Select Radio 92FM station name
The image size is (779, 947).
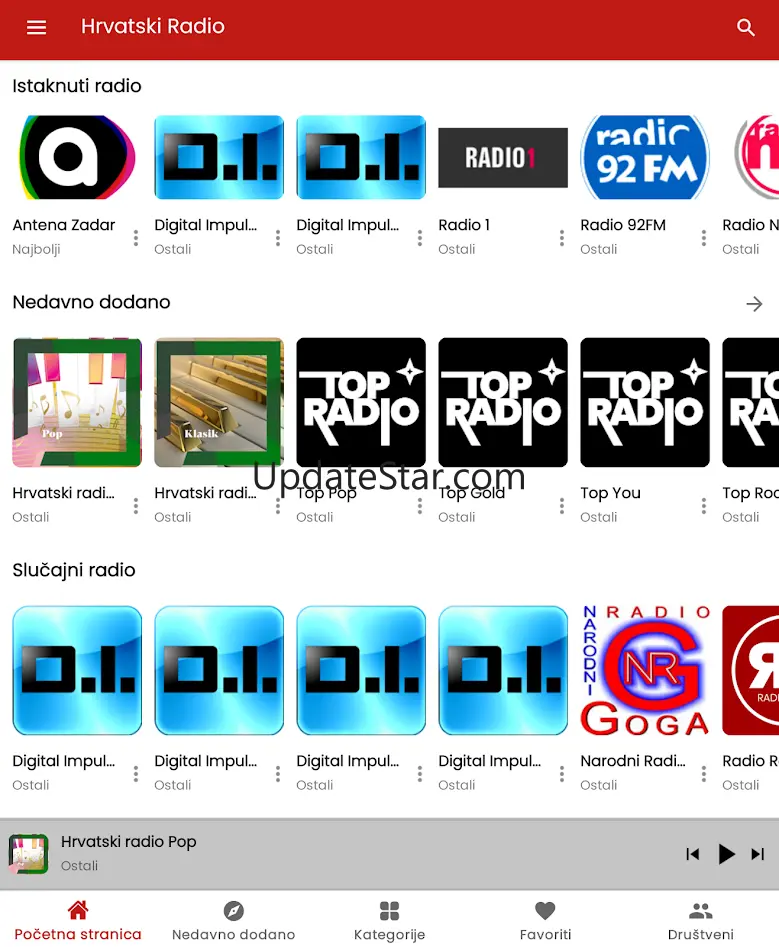[x=623, y=225]
